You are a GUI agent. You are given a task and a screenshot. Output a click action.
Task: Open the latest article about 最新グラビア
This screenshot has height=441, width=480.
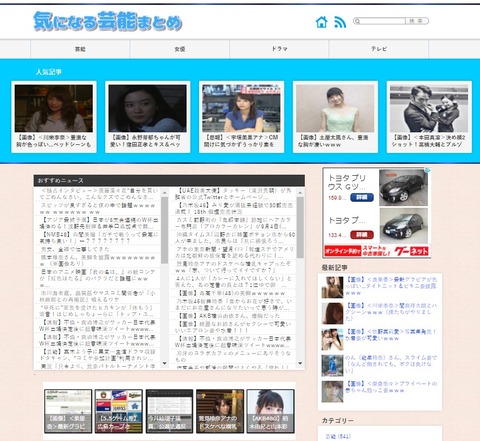point(391,286)
